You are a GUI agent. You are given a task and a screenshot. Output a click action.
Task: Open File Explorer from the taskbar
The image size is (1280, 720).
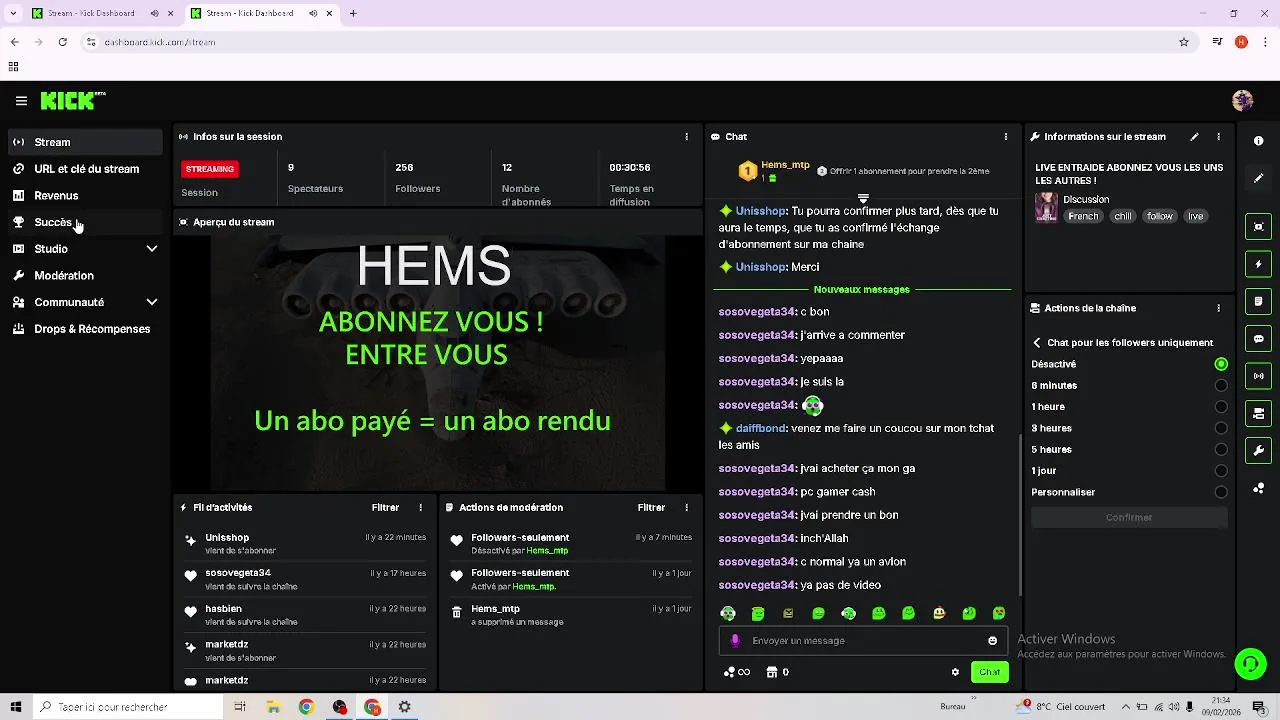[273, 707]
